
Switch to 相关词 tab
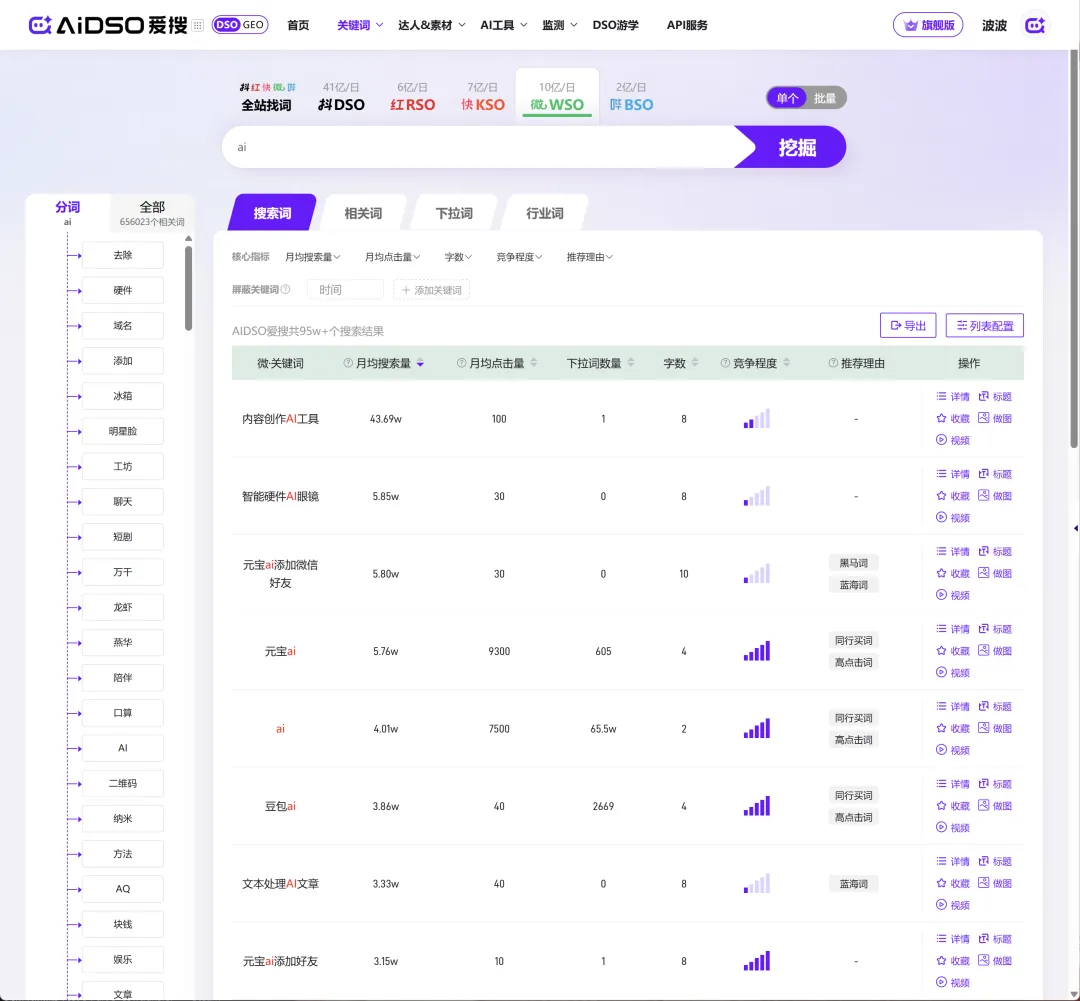(x=363, y=213)
